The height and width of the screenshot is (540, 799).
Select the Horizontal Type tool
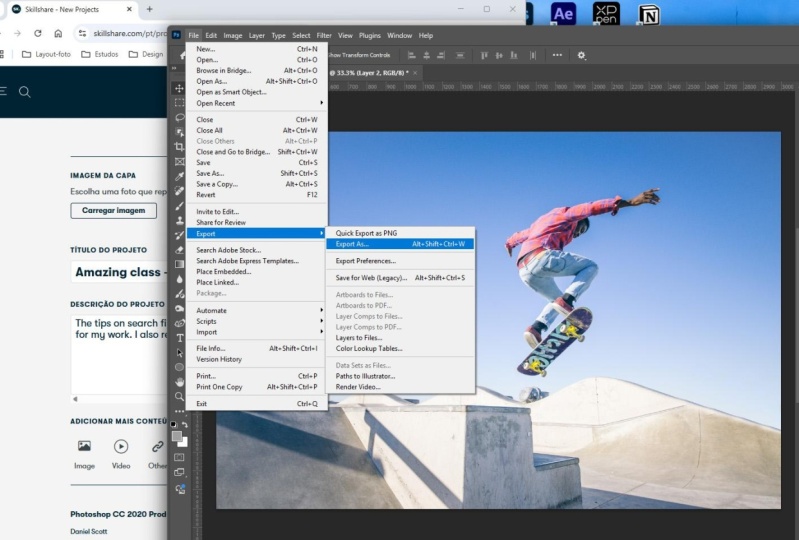point(179,338)
